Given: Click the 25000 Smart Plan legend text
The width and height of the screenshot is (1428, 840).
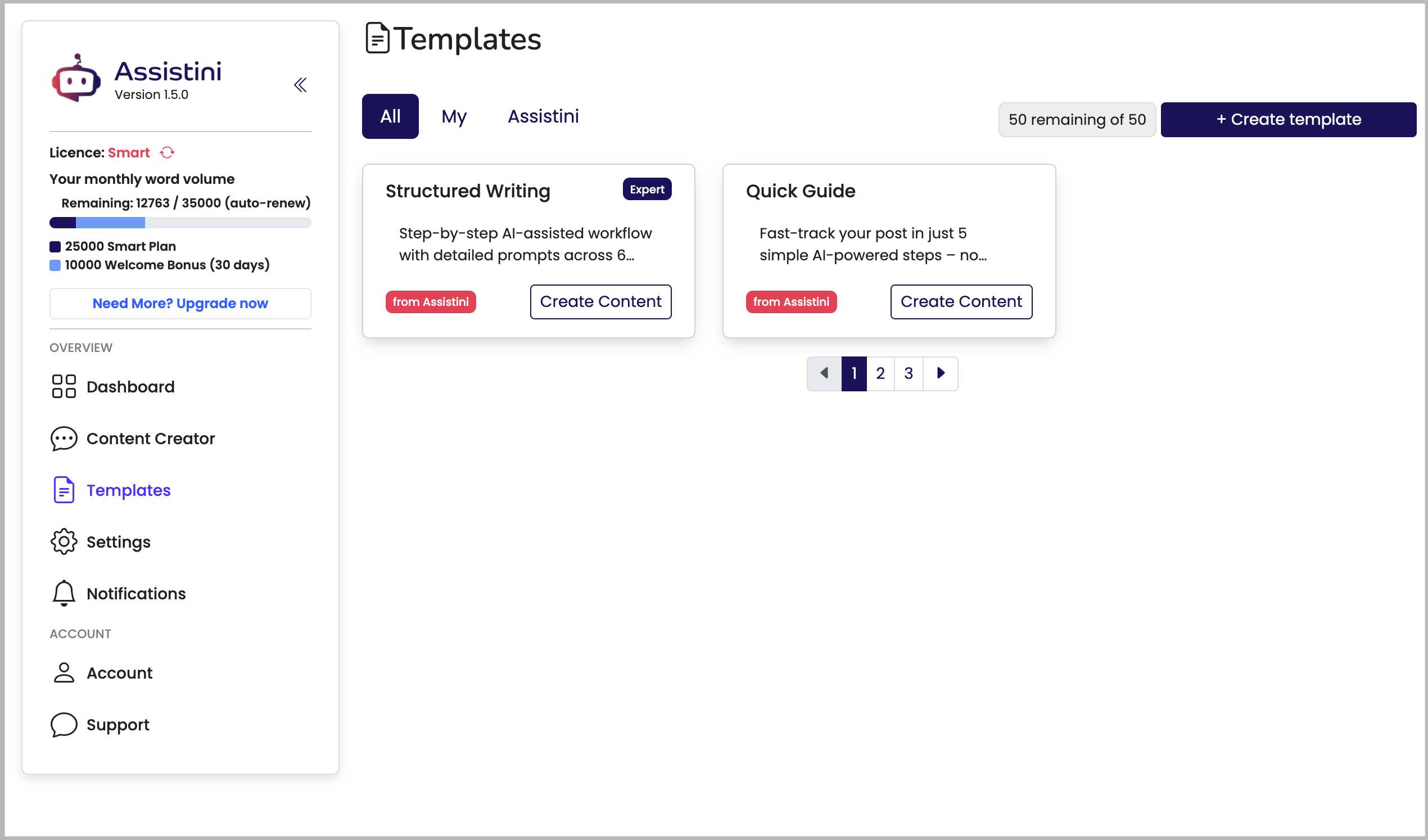Looking at the screenshot, I should click(x=120, y=247).
